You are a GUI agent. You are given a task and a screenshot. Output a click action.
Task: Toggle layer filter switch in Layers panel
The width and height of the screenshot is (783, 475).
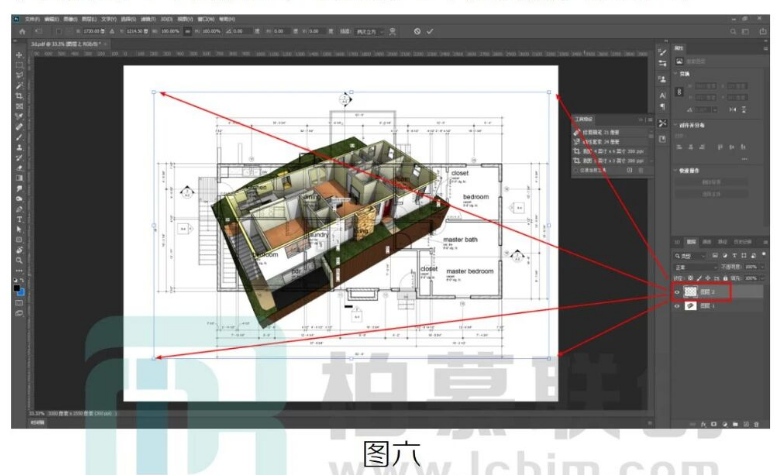pos(764,255)
